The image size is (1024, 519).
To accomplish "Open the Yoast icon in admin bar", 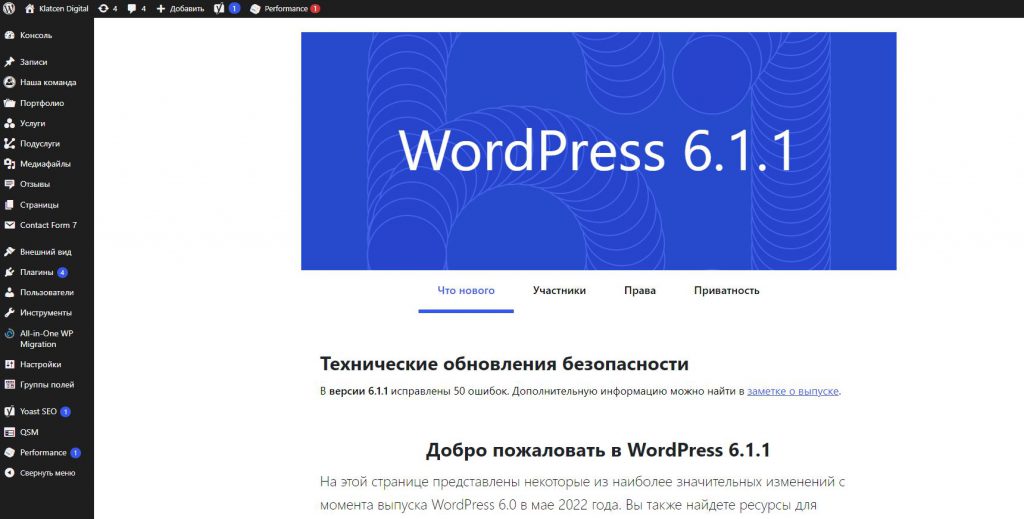I will click(219, 8).
